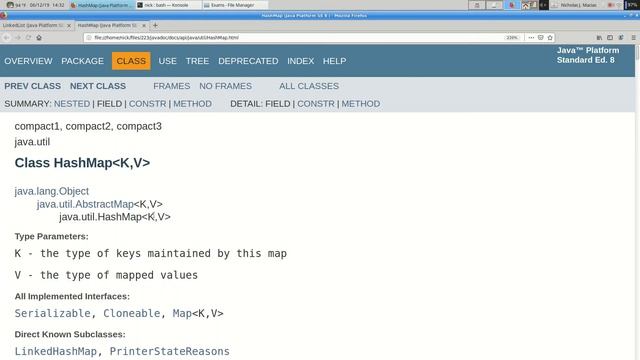Open a new tab with the plus icon
Viewport: 640px width, 360px height.
pos(155,25)
